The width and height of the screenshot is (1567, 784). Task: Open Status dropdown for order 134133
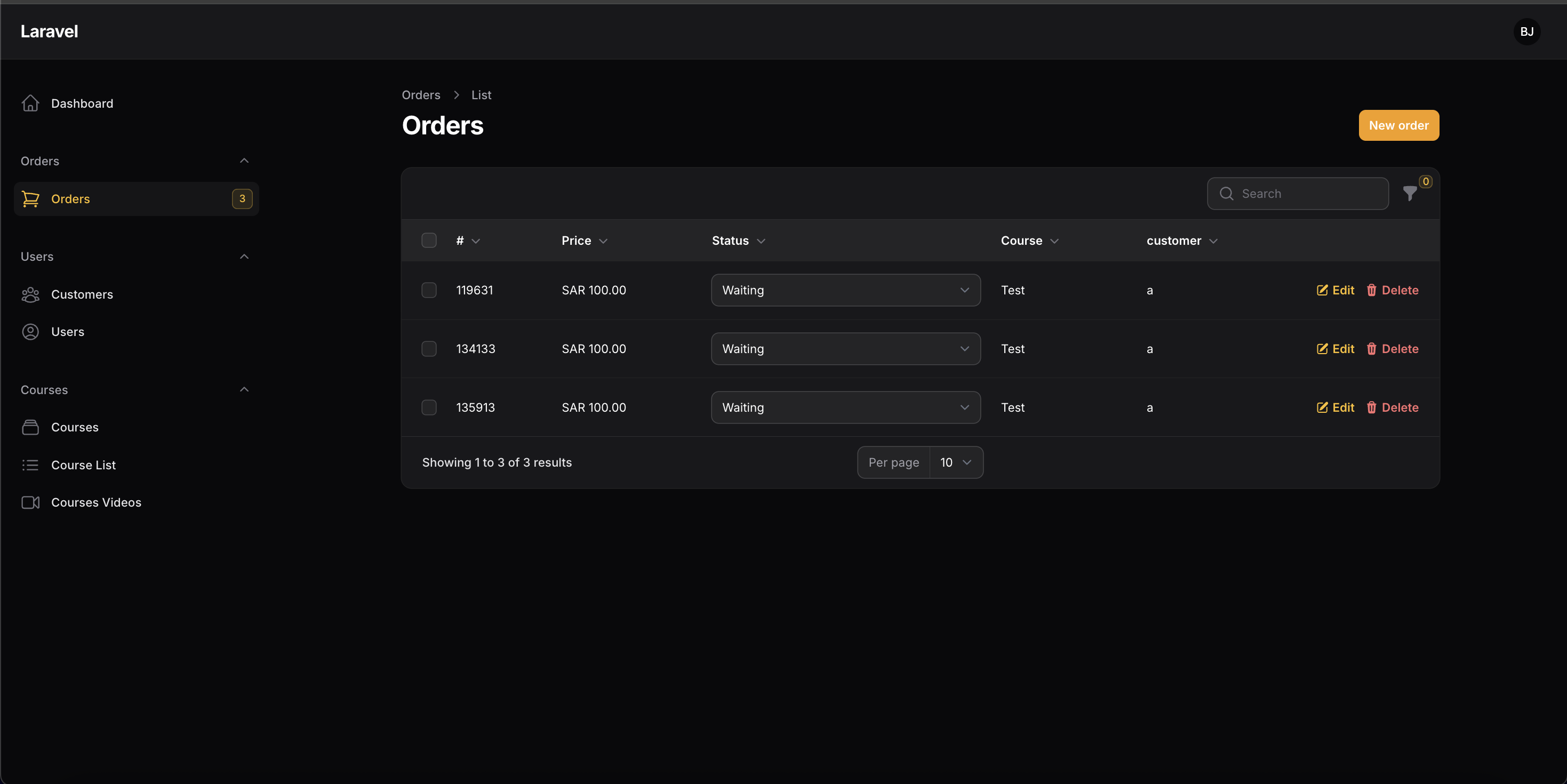click(845, 348)
